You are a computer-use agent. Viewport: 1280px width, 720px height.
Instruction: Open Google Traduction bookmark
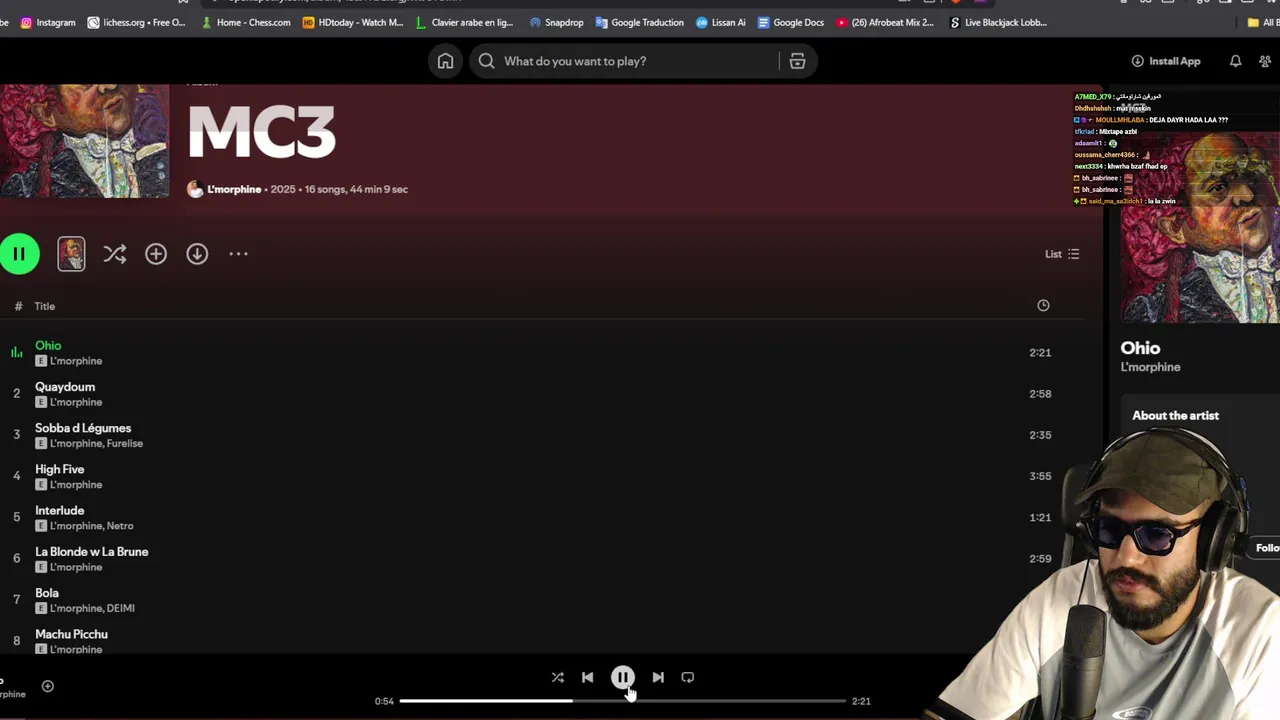click(x=640, y=22)
